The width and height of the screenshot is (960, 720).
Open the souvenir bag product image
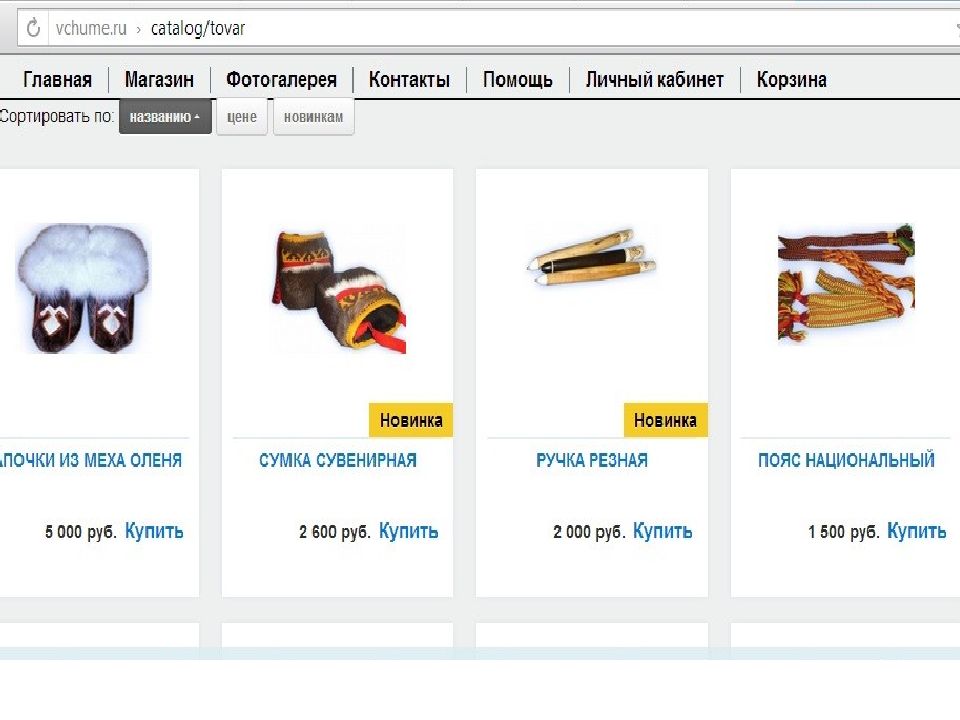[x=339, y=291]
